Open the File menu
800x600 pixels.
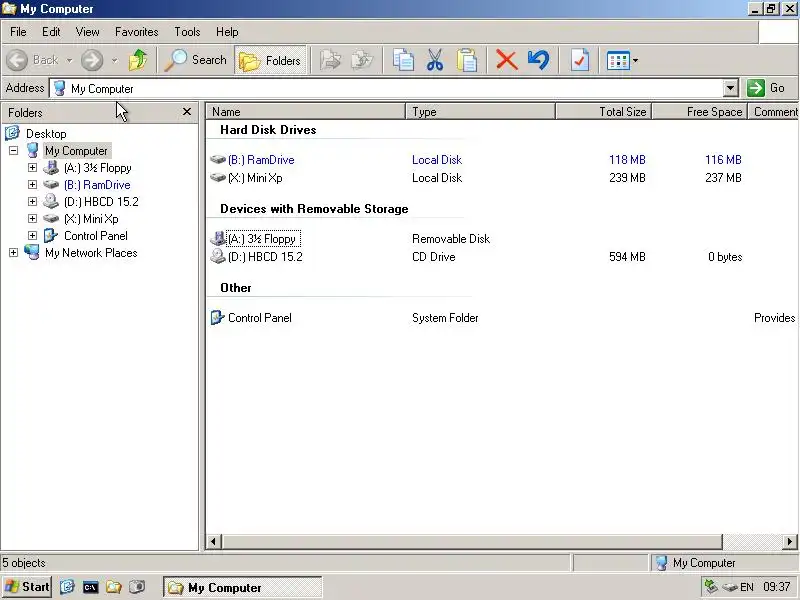[x=18, y=32]
